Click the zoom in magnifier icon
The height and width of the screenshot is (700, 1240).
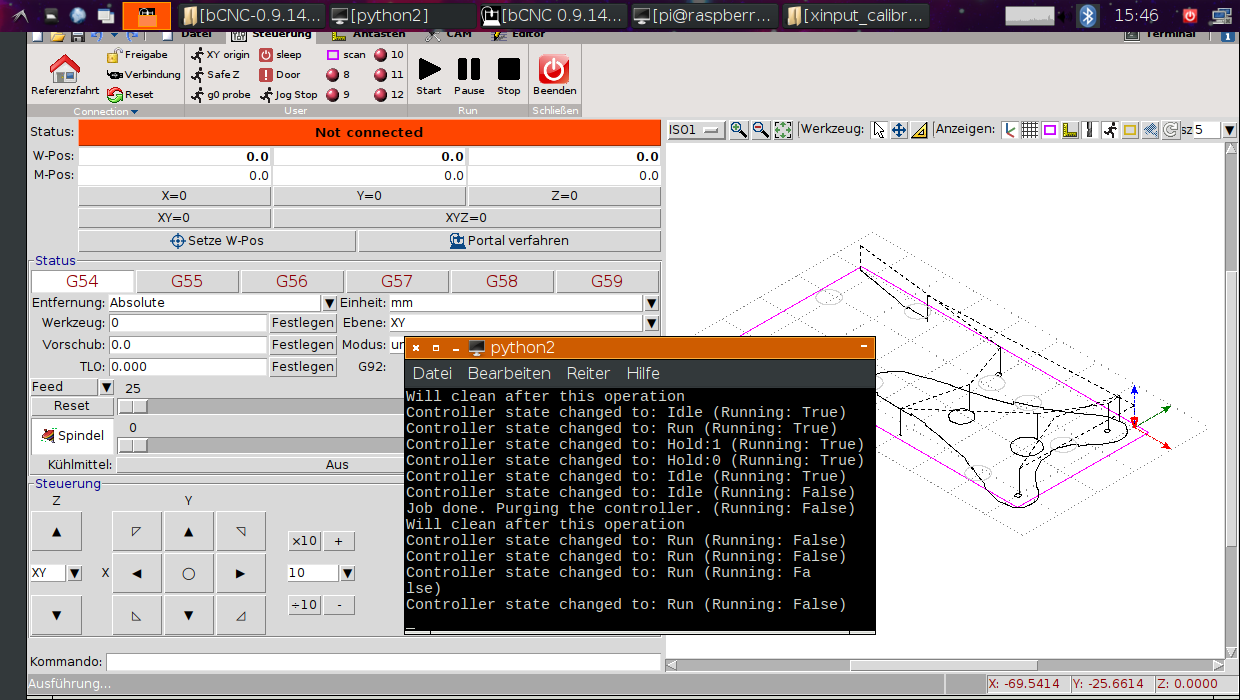(x=739, y=130)
